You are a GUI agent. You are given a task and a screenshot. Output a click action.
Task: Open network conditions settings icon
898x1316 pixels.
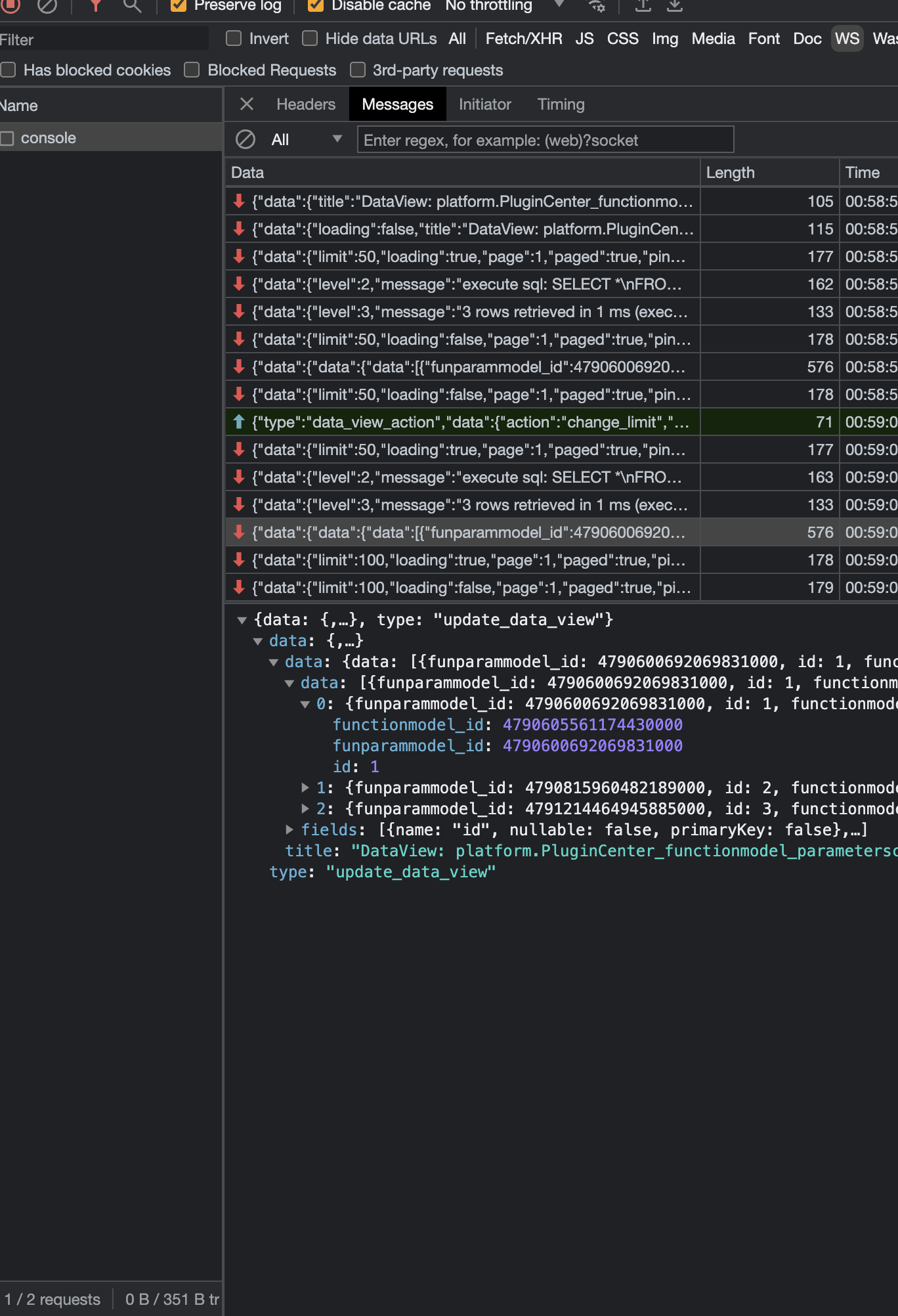(x=596, y=5)
